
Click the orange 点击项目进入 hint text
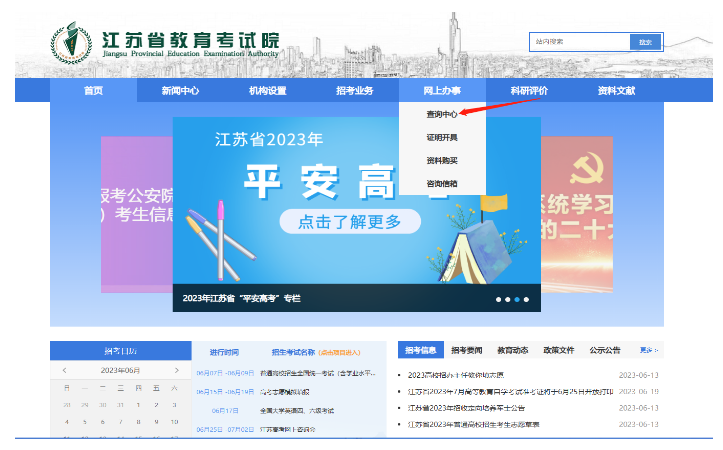(339, 352)
